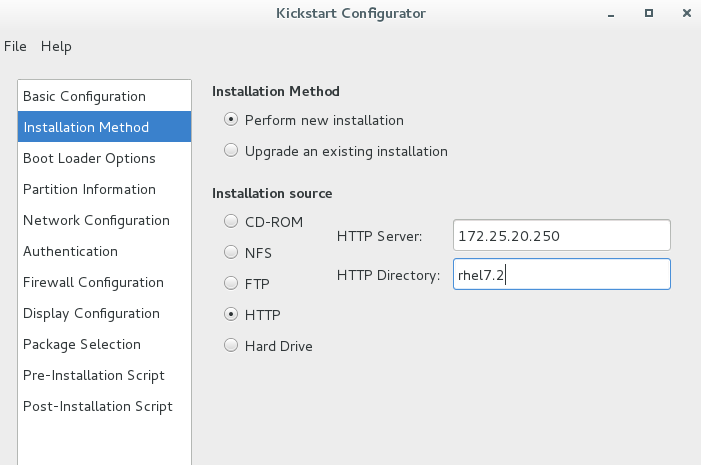Open Package Selection section

tap(104, 344)
